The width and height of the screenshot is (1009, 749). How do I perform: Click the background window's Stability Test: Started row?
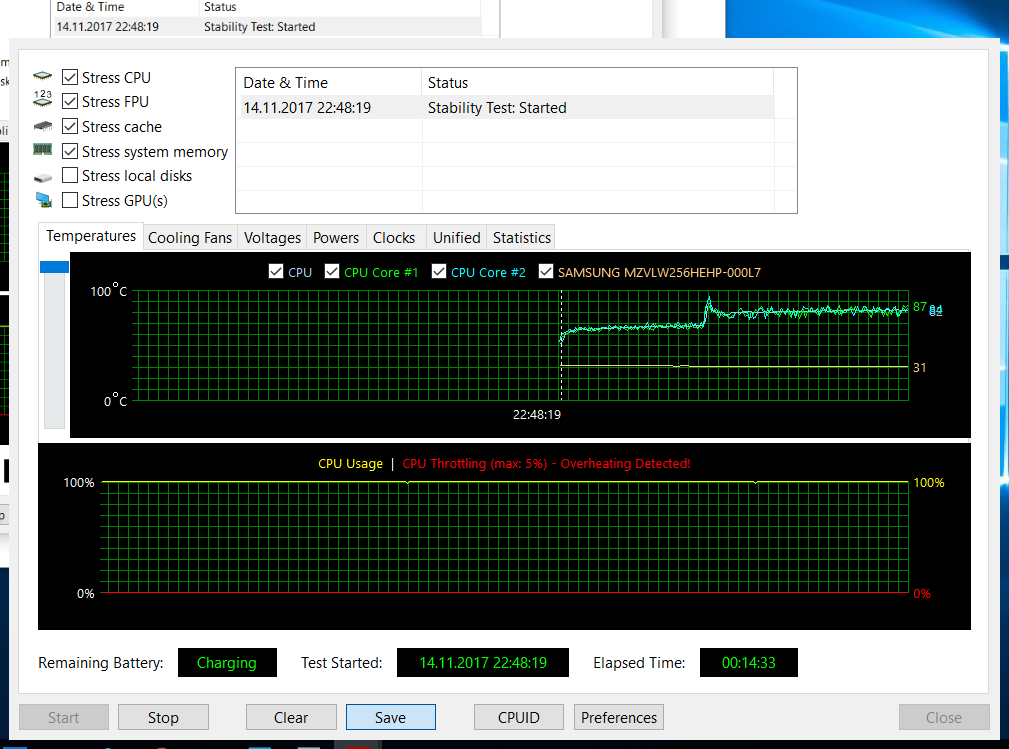(x=267, y=27)
